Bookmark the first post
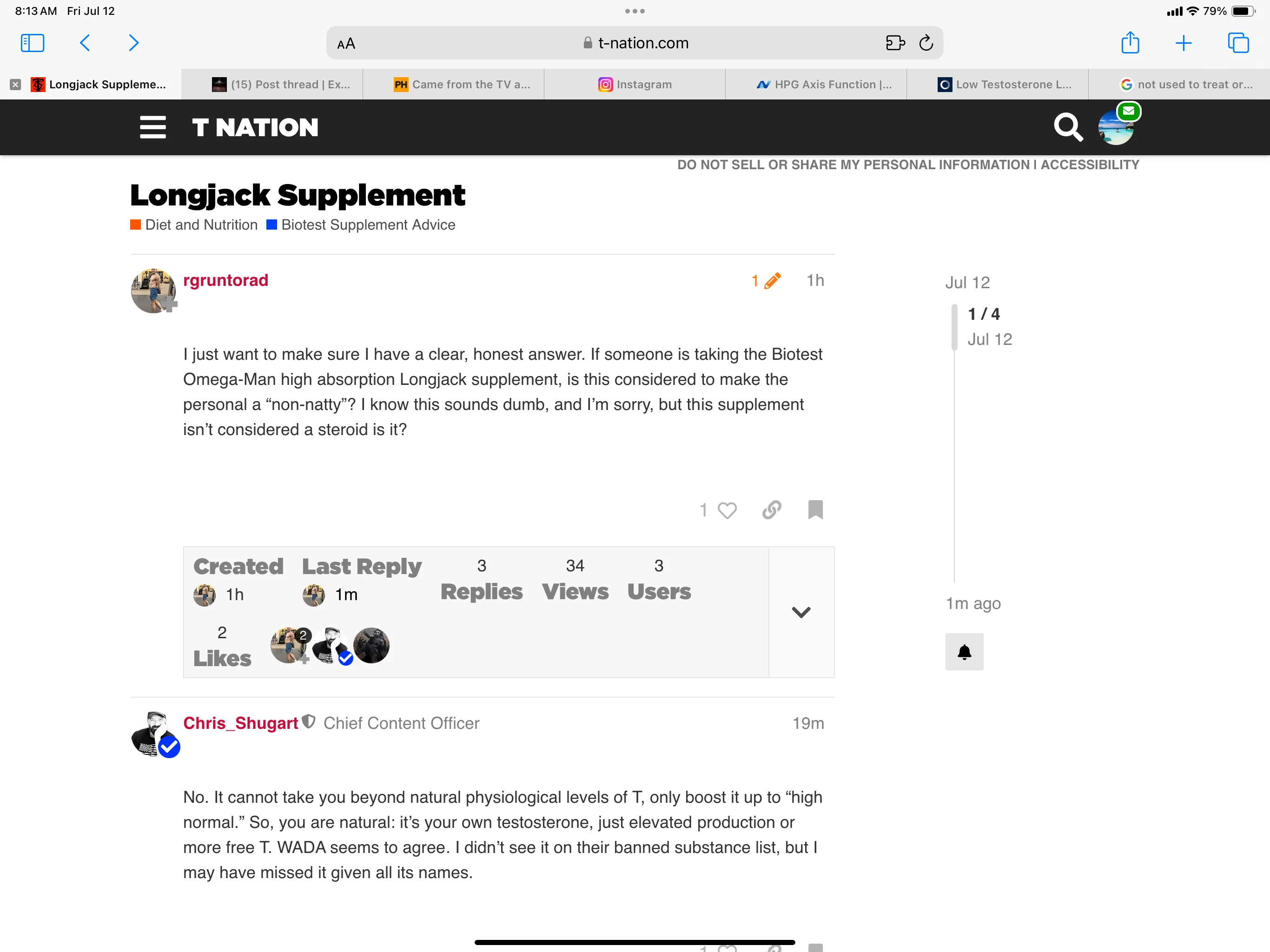The width and height of the screenshot is (1270, 952). click(x=815, y=509)
